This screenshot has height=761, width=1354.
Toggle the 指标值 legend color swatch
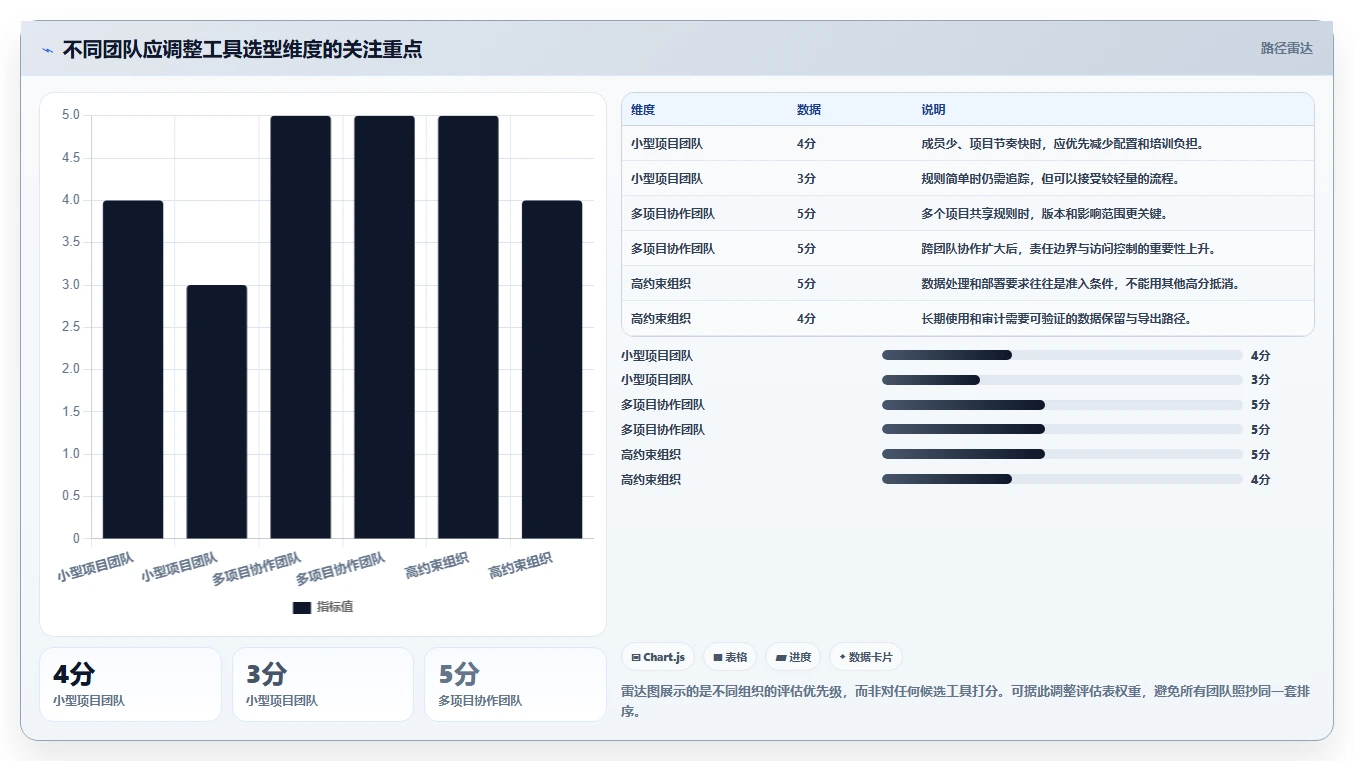(302, 607)
